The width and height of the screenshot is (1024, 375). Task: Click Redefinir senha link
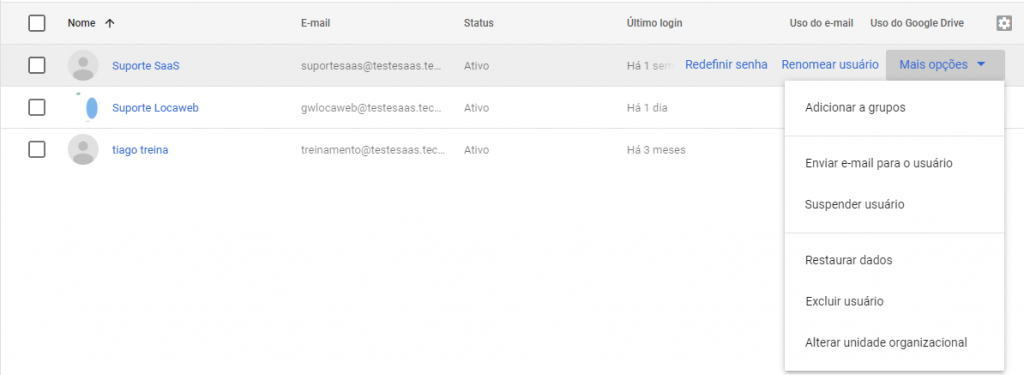pyautogui.click(x=726, y=65)
